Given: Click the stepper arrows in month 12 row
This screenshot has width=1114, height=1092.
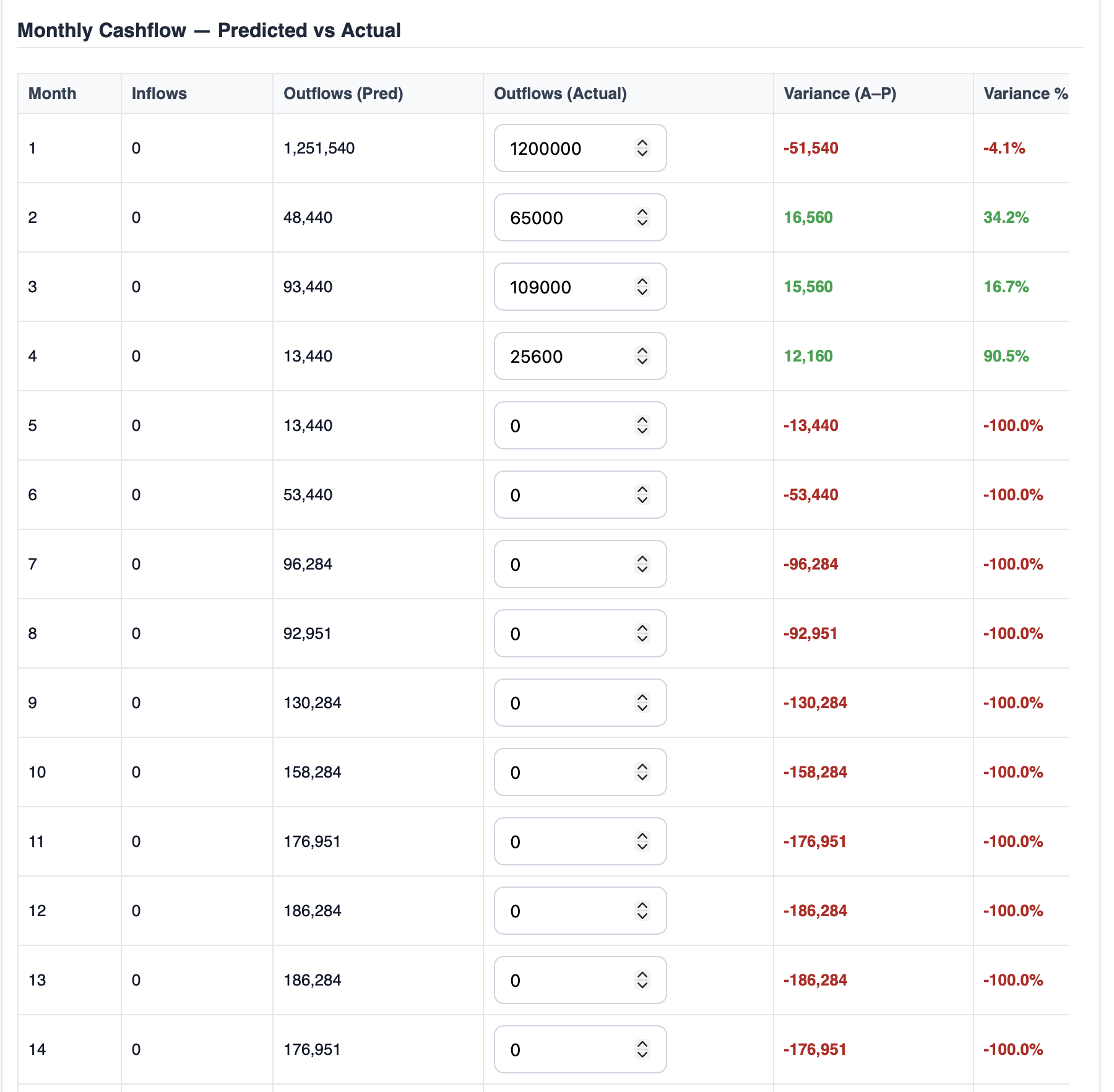Looking at the screenshot, I should pos(642,911).
